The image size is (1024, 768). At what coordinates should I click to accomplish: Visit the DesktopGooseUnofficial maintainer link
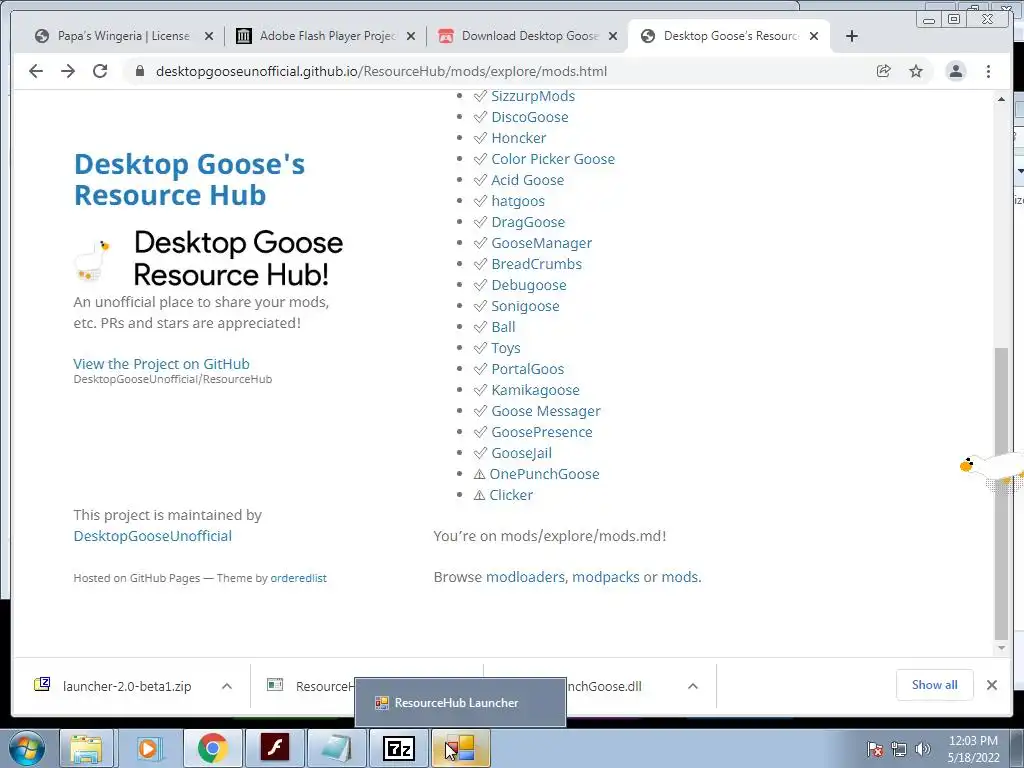pyautogui.click(x=152, y=536)
